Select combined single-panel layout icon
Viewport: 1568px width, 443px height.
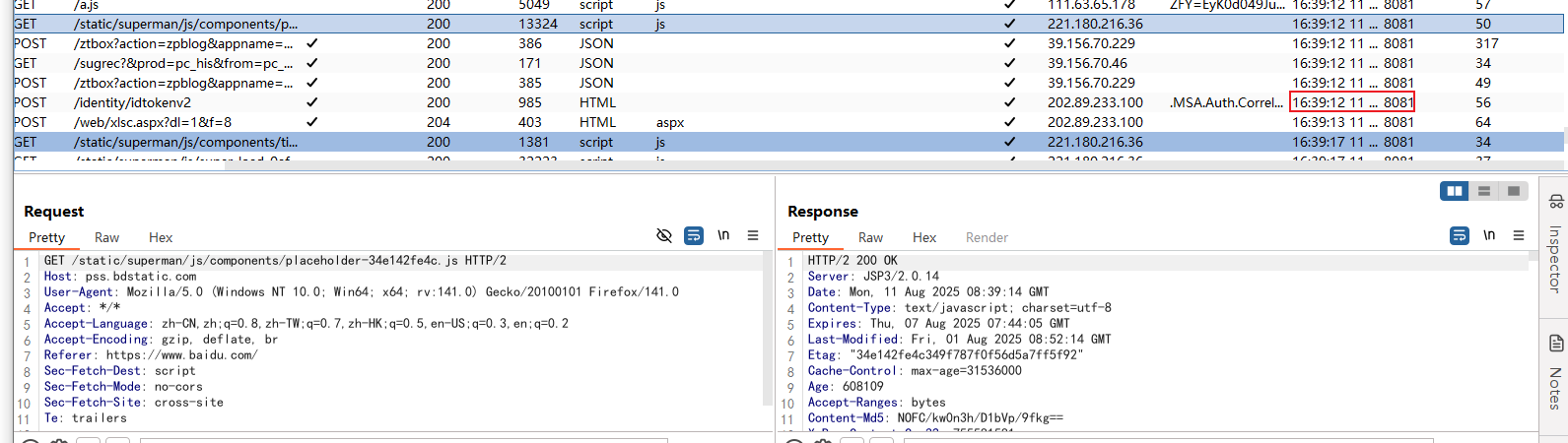[x=1514, y=191]
